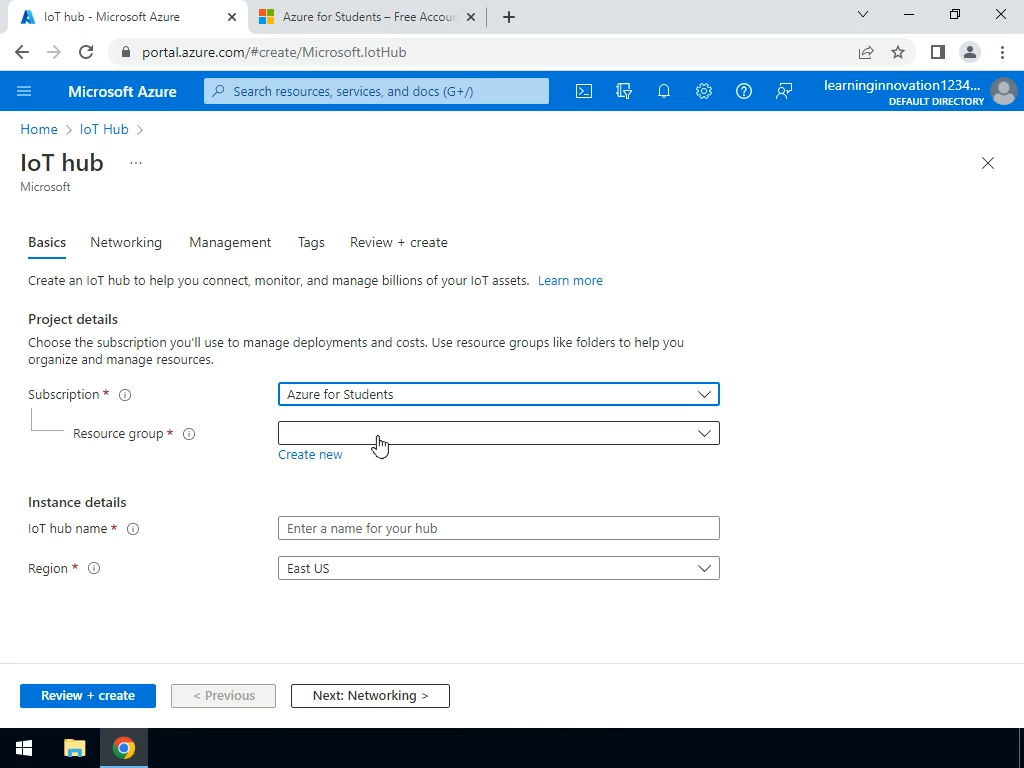Open the Azure portal hamburger menu
This screenshot has width=1024, height=768.
pyautogui.click(x=24, y=91)
